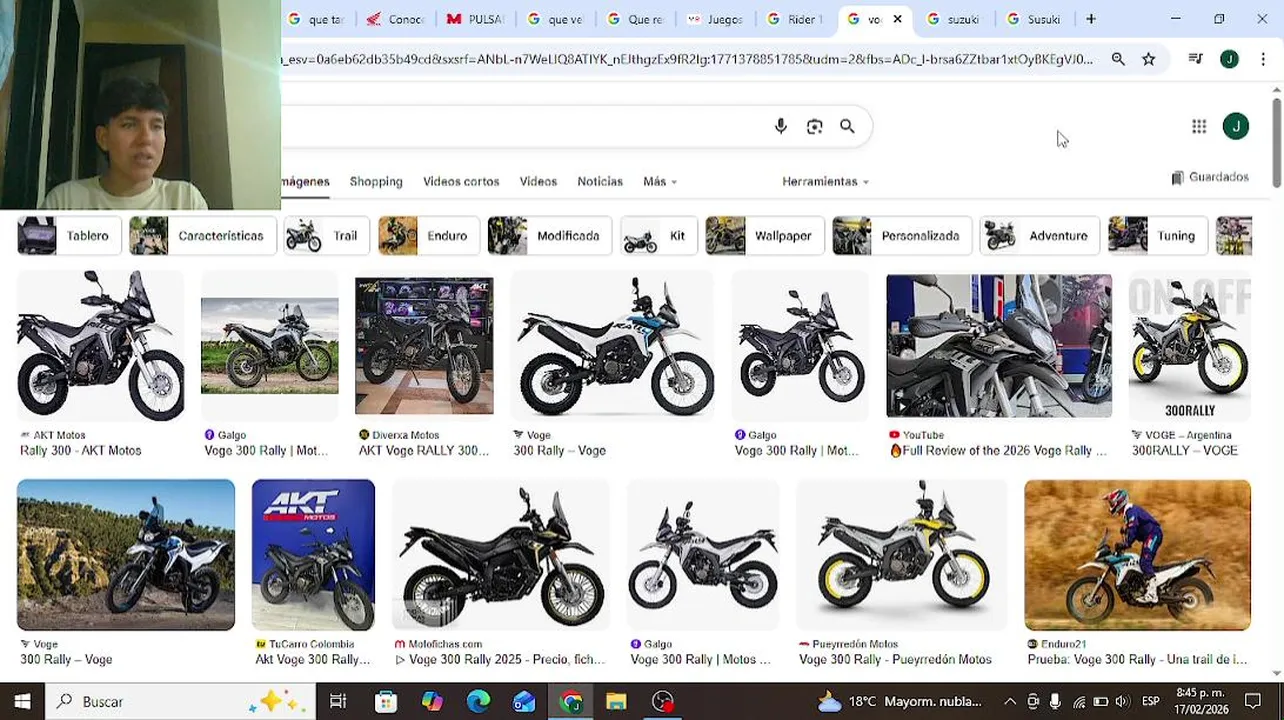Filter images by Enduro chip
Screen dimensions: 1284x720
click(x=429, y=236)
